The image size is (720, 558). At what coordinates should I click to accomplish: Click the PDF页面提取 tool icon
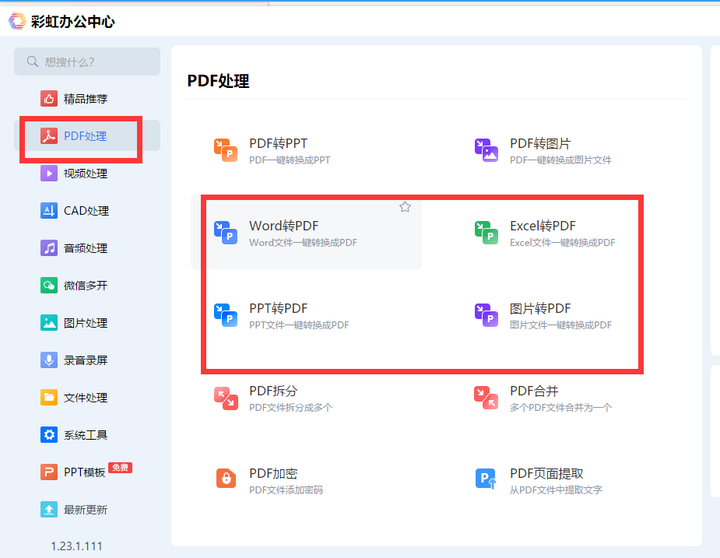(x=486, y=479)
